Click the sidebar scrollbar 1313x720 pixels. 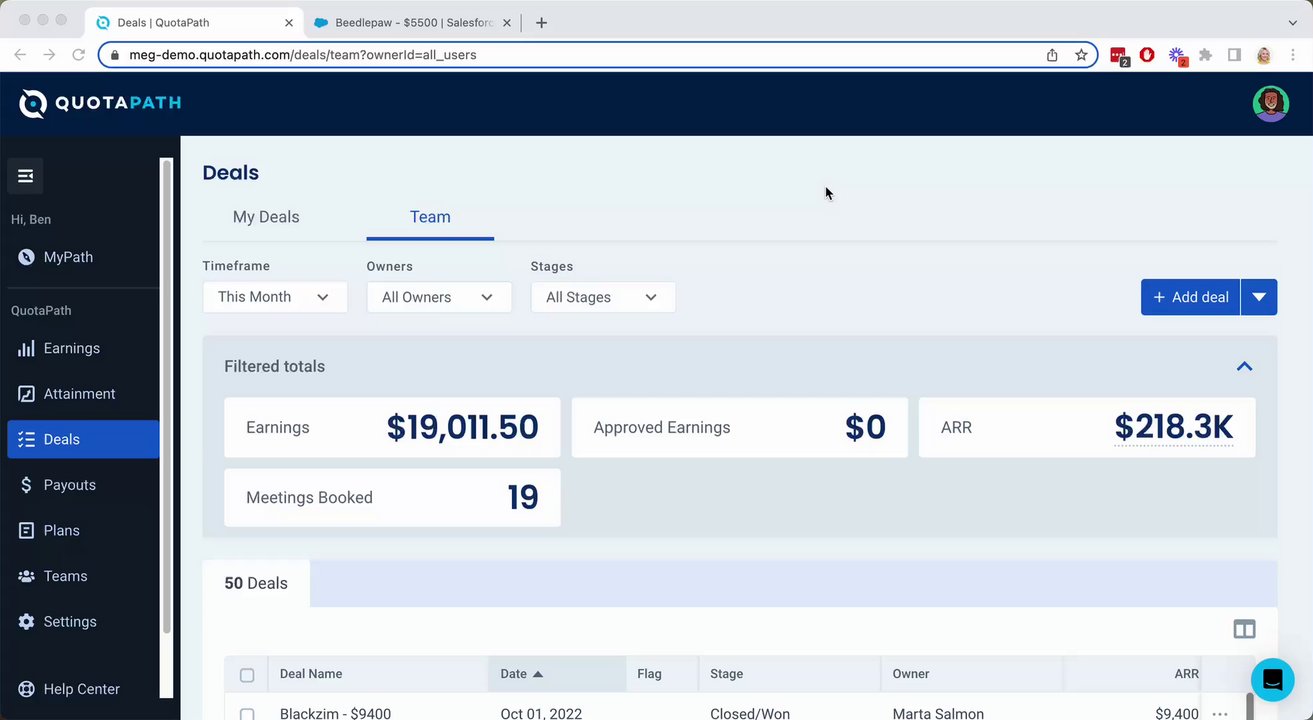pos(167,396)
